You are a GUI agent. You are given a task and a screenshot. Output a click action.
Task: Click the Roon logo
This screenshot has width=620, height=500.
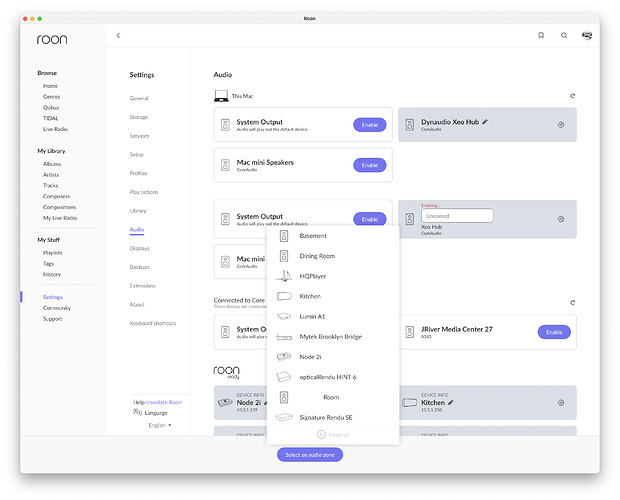click(52, 40)
